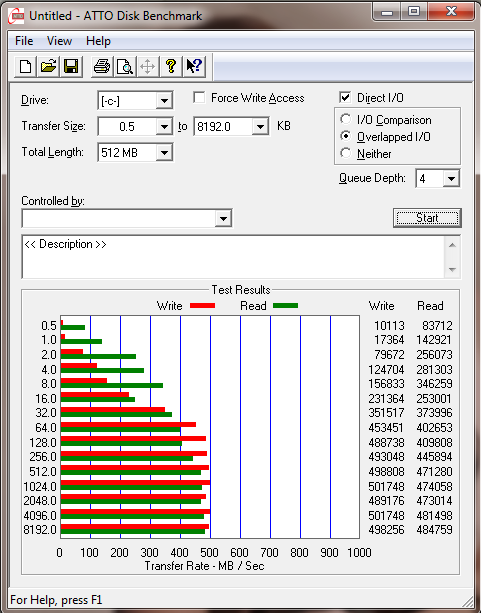Print results using the printer icon
Image resolution: width=481 pixels, height=615 pixels.
point(102,66)
